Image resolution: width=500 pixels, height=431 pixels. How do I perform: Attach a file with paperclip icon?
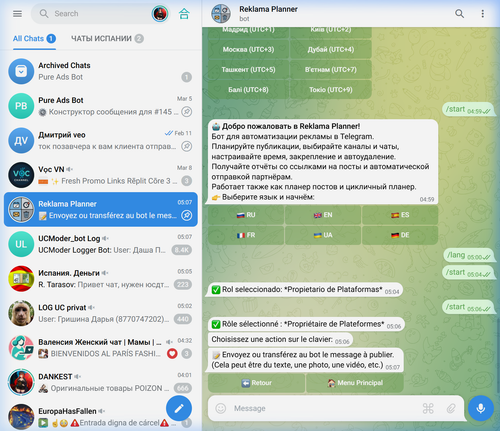(451, 408)
